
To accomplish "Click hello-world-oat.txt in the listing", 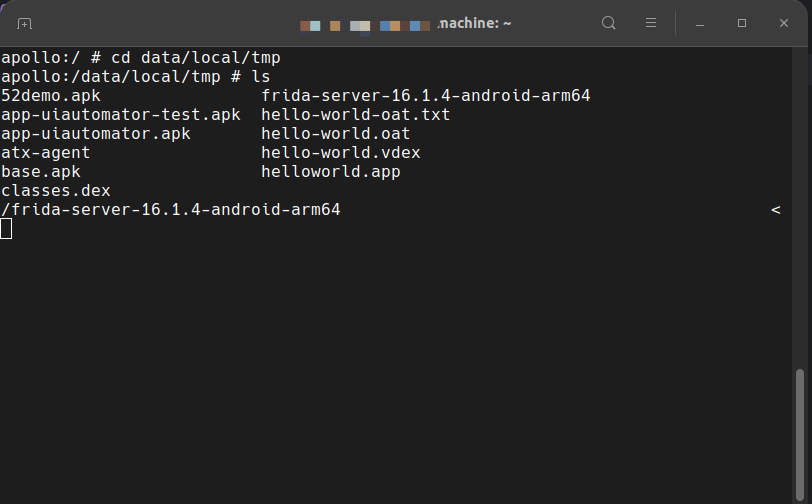I will coord(356,115).
